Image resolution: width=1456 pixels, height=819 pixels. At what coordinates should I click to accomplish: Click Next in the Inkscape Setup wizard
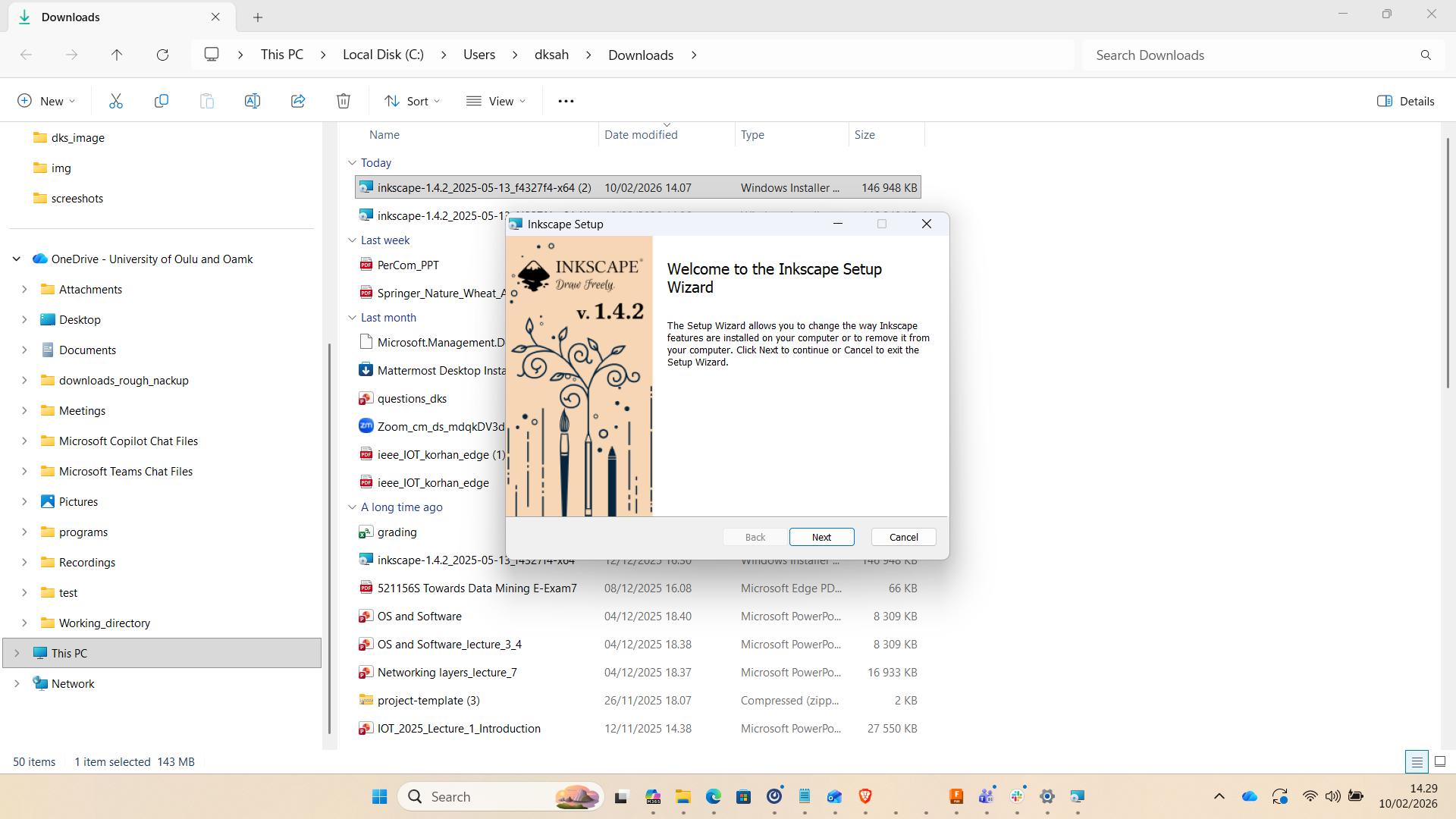coord(821,537)
